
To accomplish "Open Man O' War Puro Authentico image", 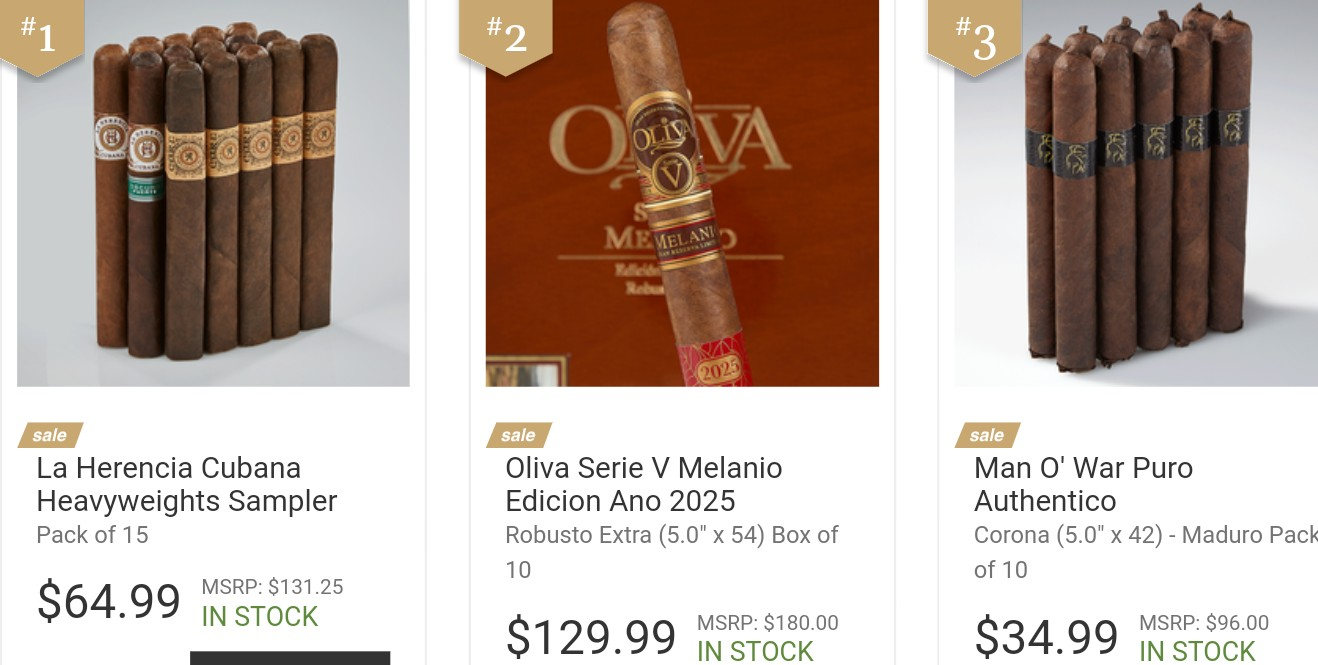I will 1136,193.
